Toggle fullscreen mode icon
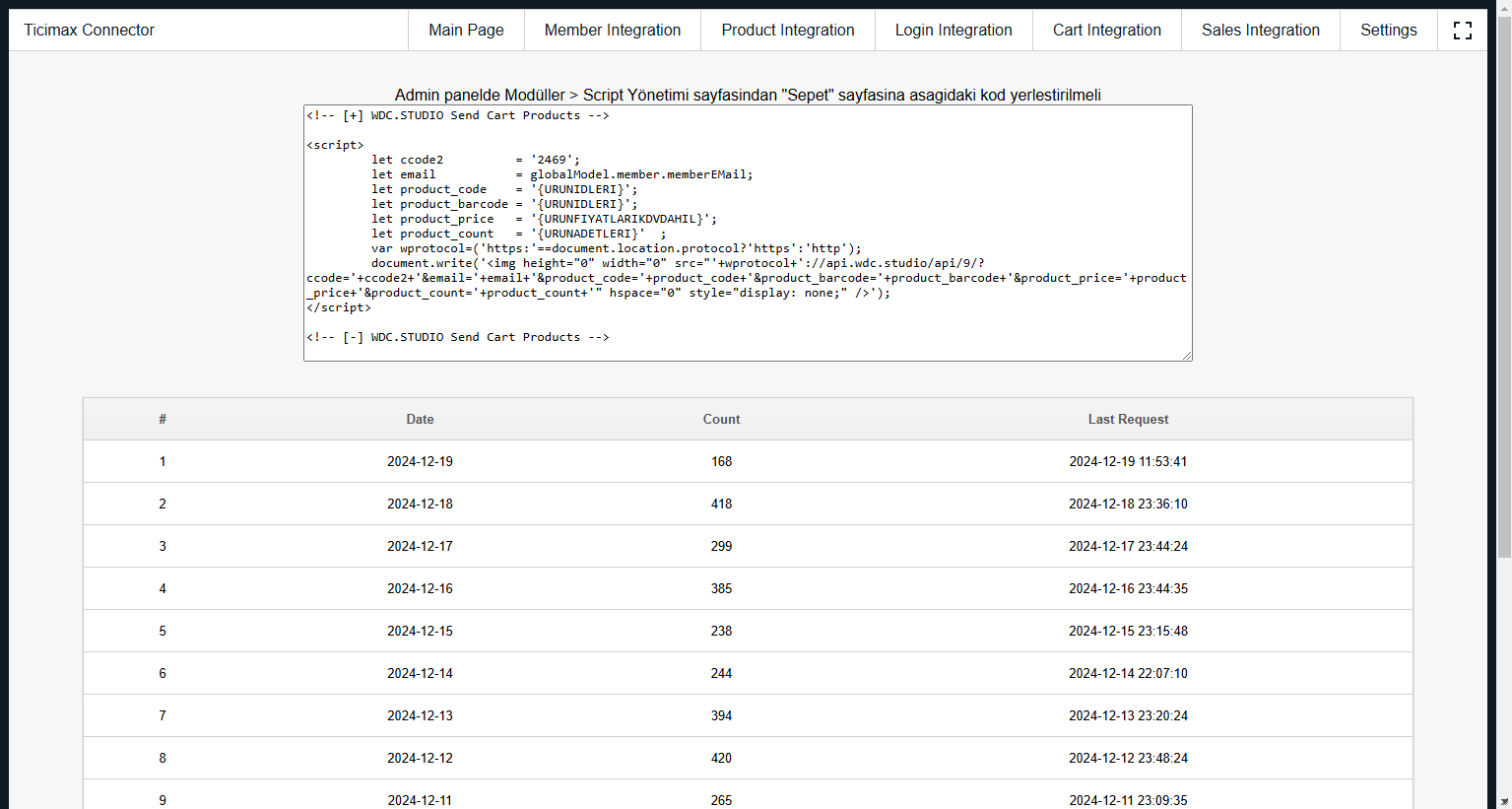 (x=1463, y=31)
